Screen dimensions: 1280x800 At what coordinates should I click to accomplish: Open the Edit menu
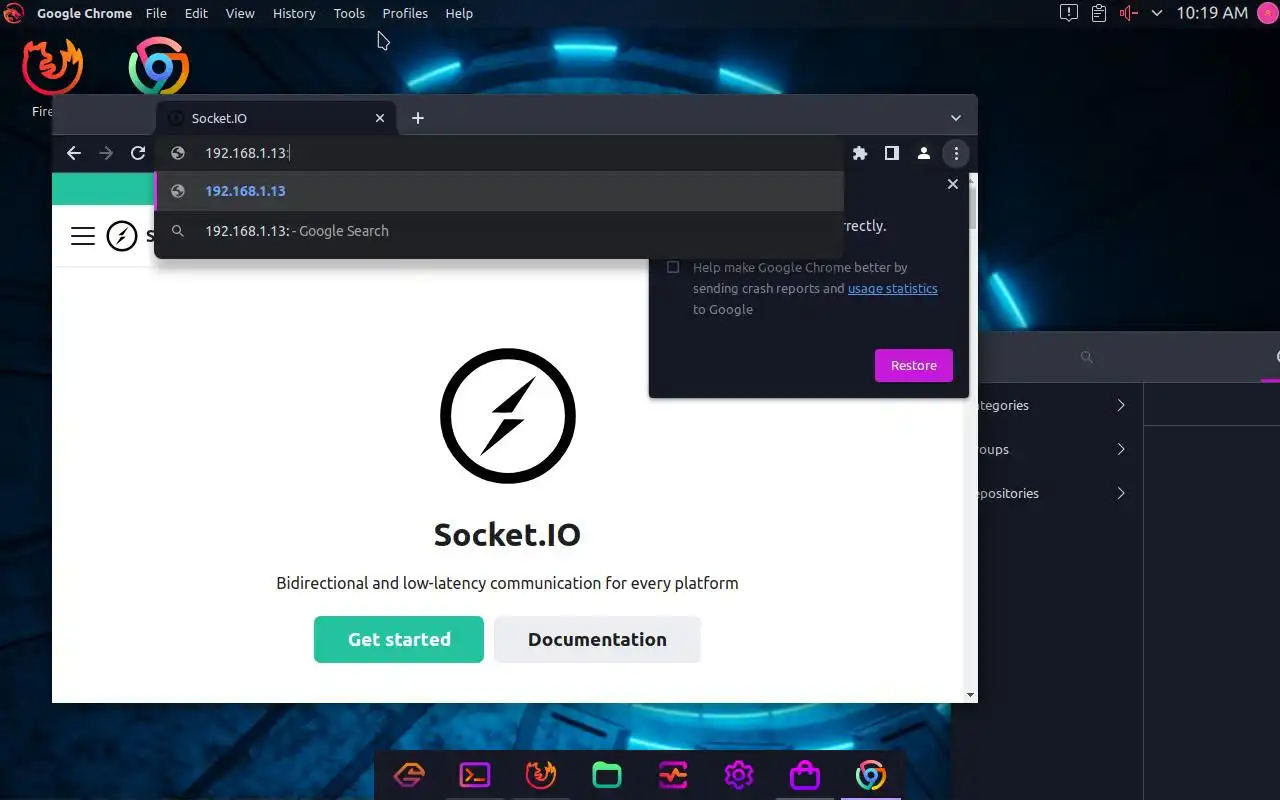pyautogui.click(x=196, y=13)
